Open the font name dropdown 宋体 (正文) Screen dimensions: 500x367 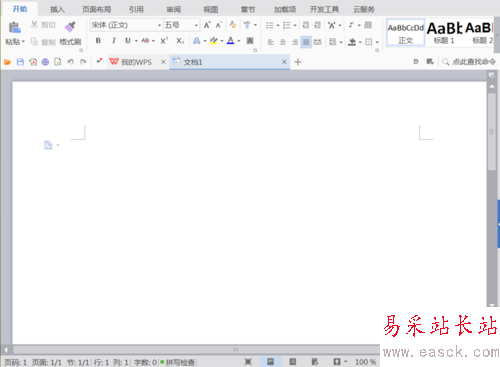tap(159, 25)
